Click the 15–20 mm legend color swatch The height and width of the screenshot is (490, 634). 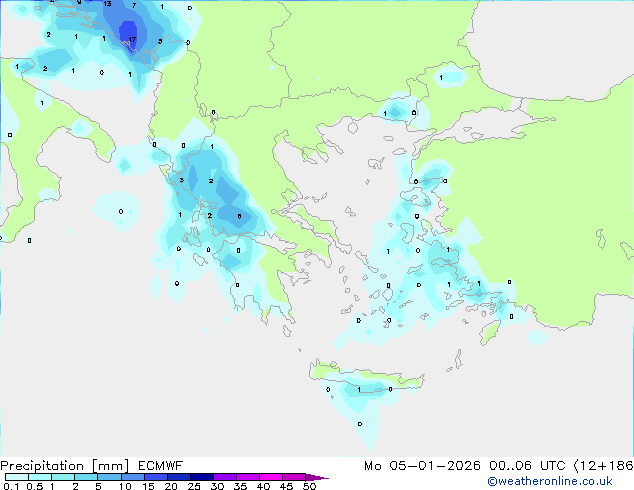click(x=156, y=477)
